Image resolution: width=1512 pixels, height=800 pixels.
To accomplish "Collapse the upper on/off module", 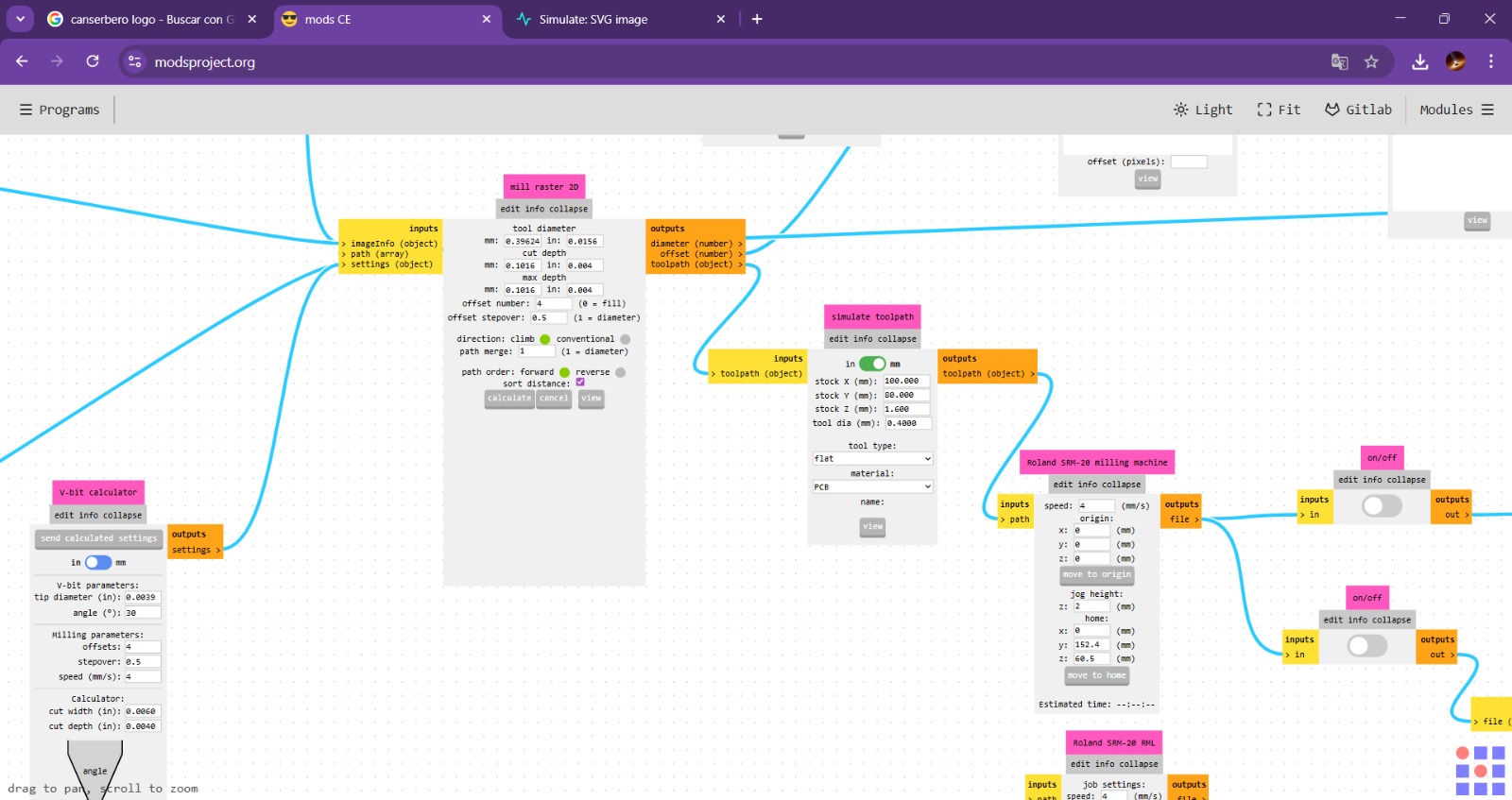I will (x=1406, y=480).
